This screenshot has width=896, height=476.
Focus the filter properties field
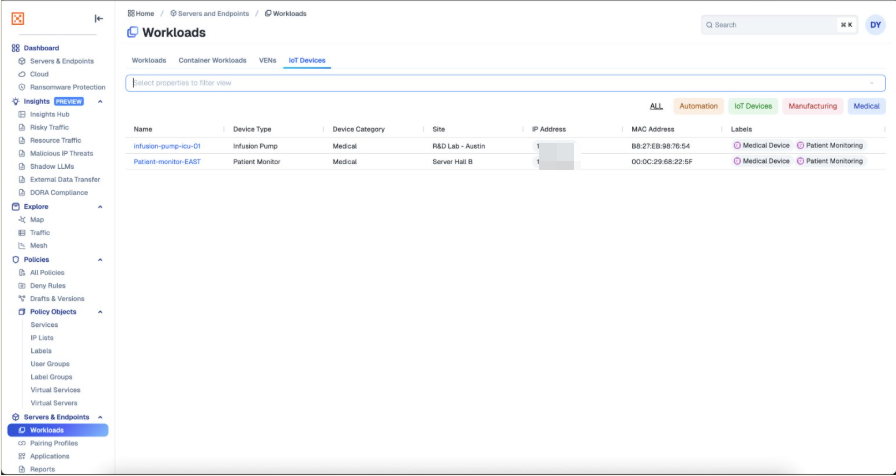(505, 83)
